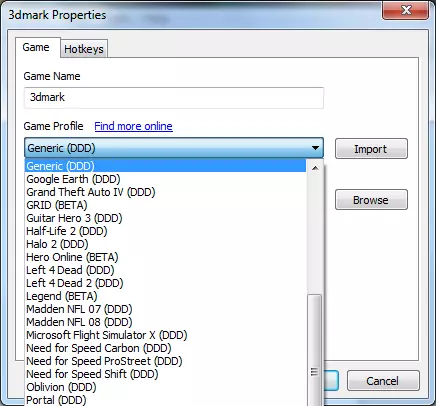Switch to the Game tab
The width and height of the screenshot is (436, 406).
click(36, 47)
